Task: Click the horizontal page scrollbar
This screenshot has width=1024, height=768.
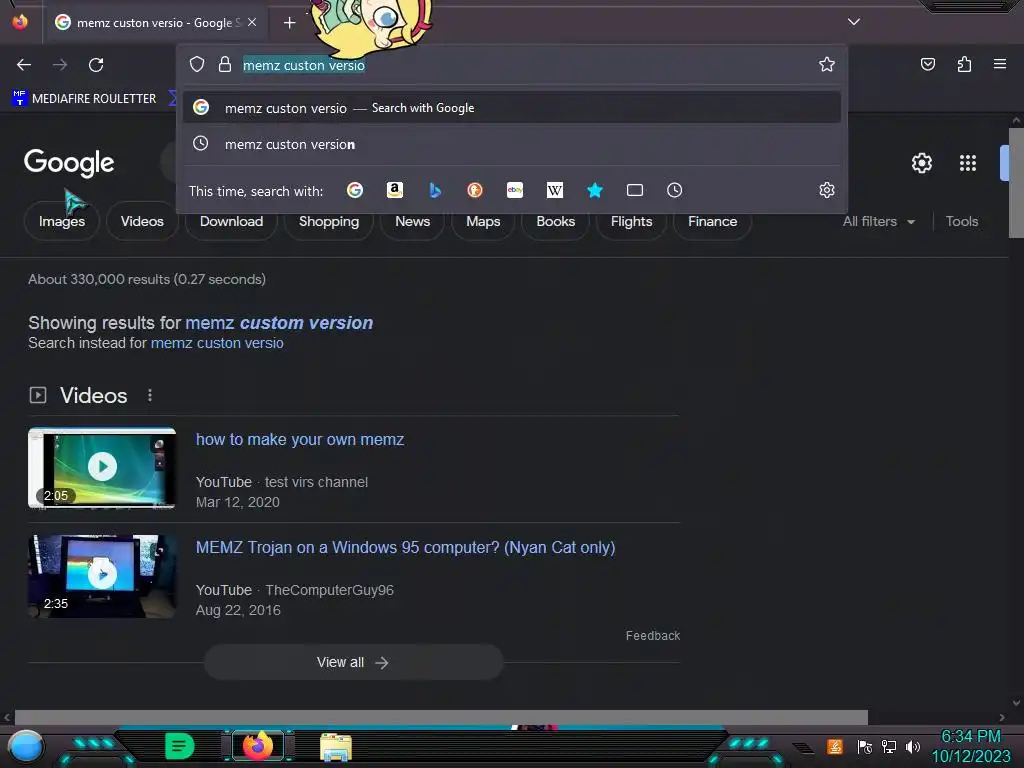Action: pyautogui.click(x=441, y=717)
